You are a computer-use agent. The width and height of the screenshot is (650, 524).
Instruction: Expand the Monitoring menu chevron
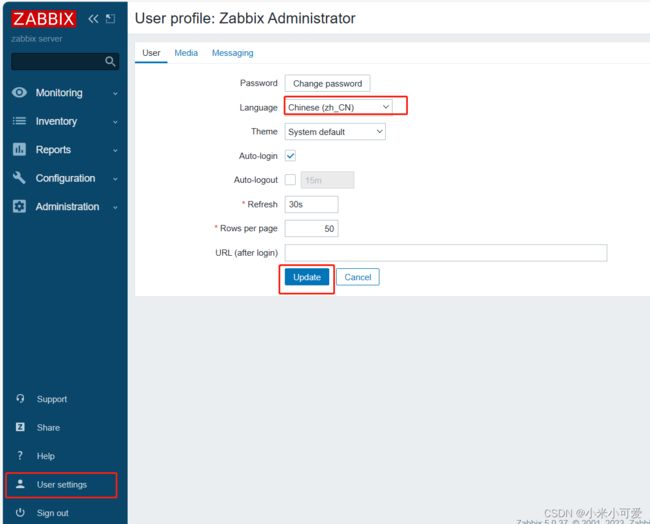click(x=115, y=93)
